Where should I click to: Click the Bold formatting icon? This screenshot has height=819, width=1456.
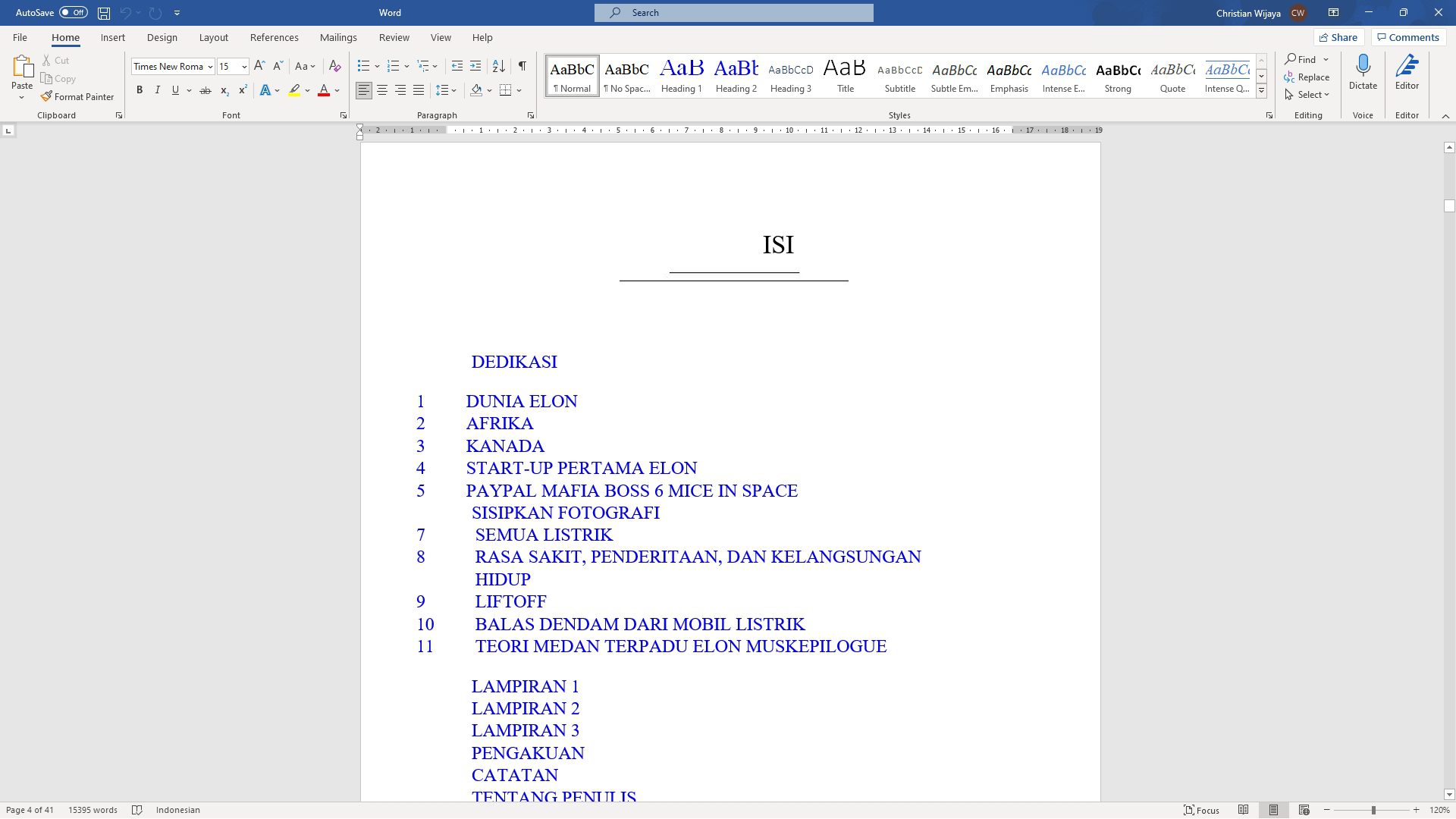coord(140,91)
